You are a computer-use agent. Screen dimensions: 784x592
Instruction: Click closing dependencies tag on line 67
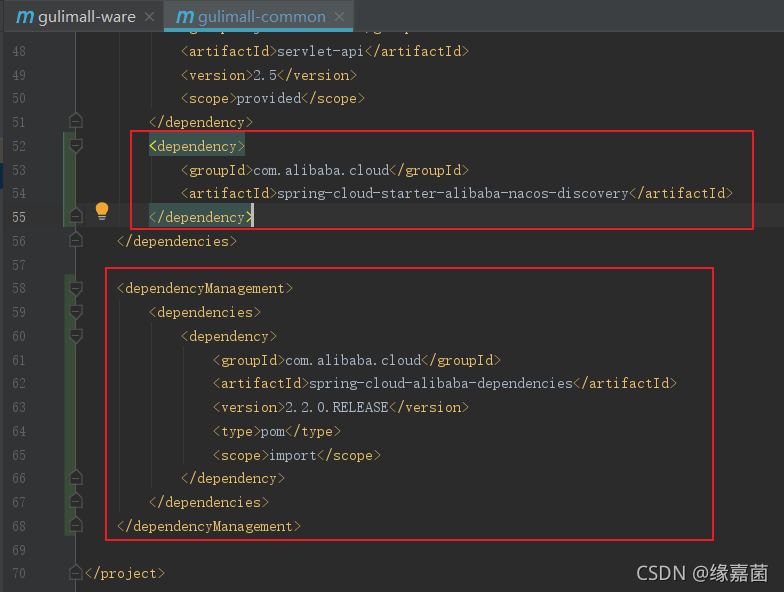209,502
